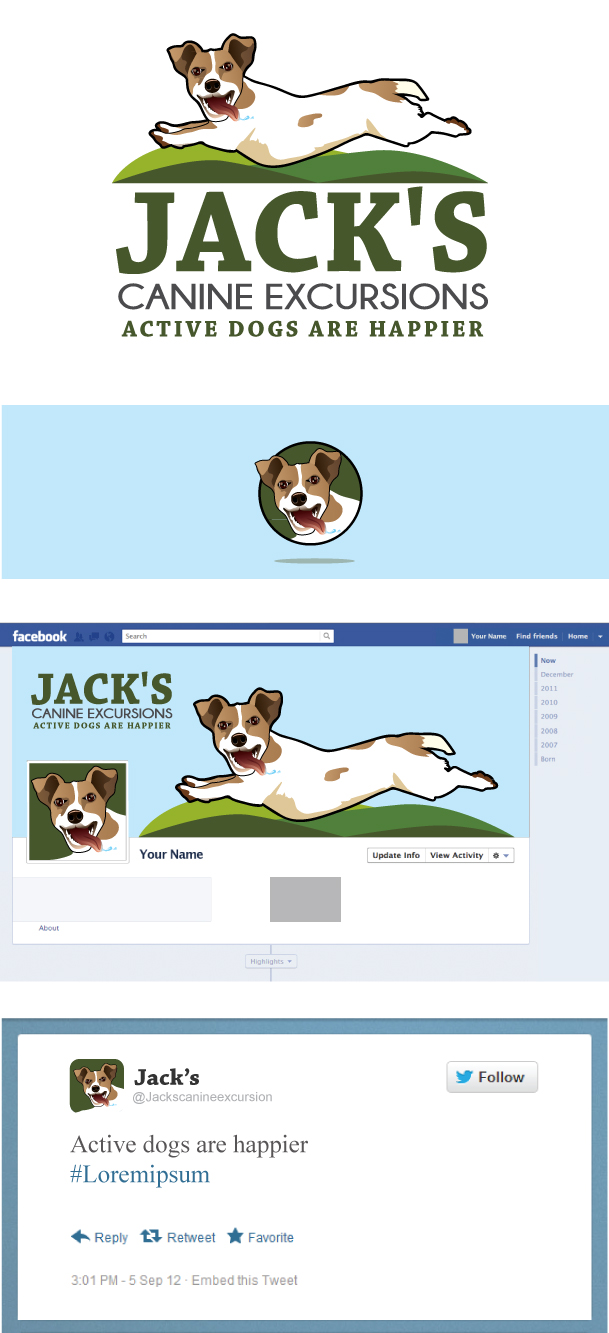Screen dimensions: 609x1333
Task: Select Now on the timeline
Action: coord(548,661)
